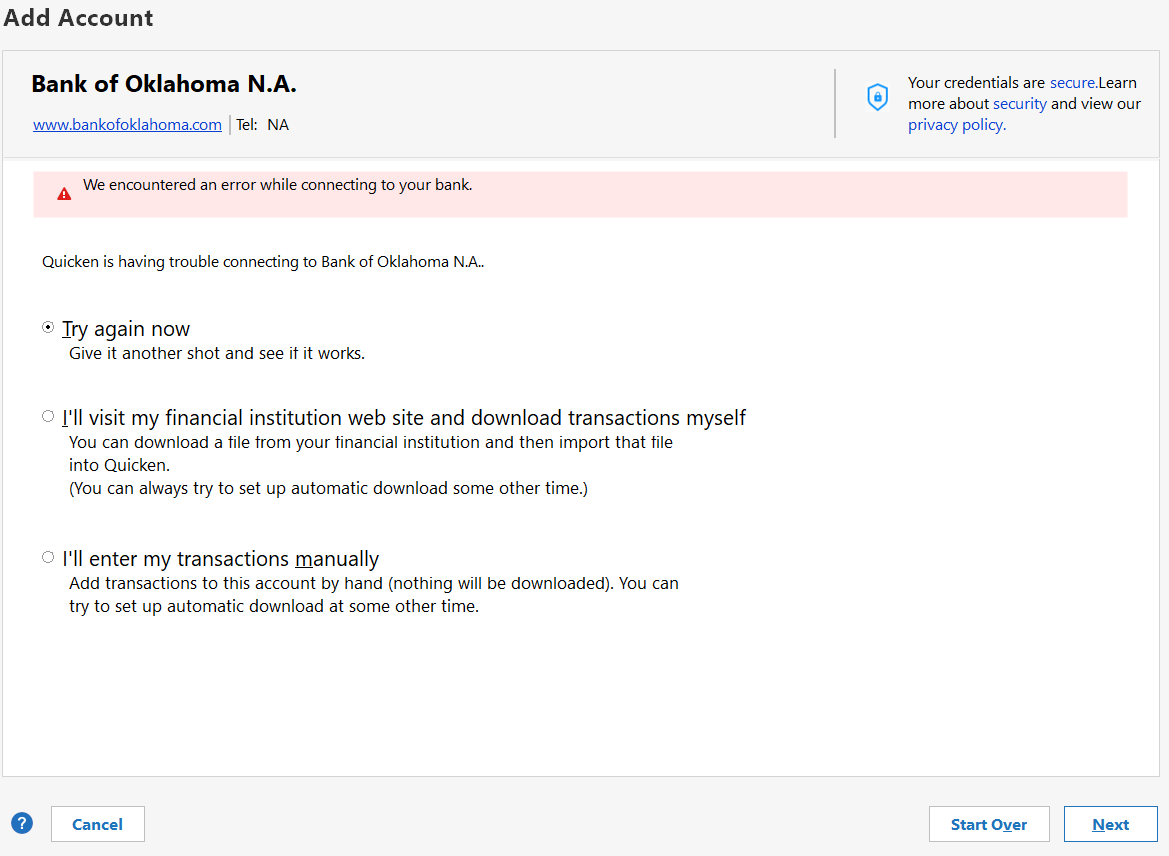The image size is (1169, 856).
Task: Proceed with the Next button
Action: tap(1110, 824)
